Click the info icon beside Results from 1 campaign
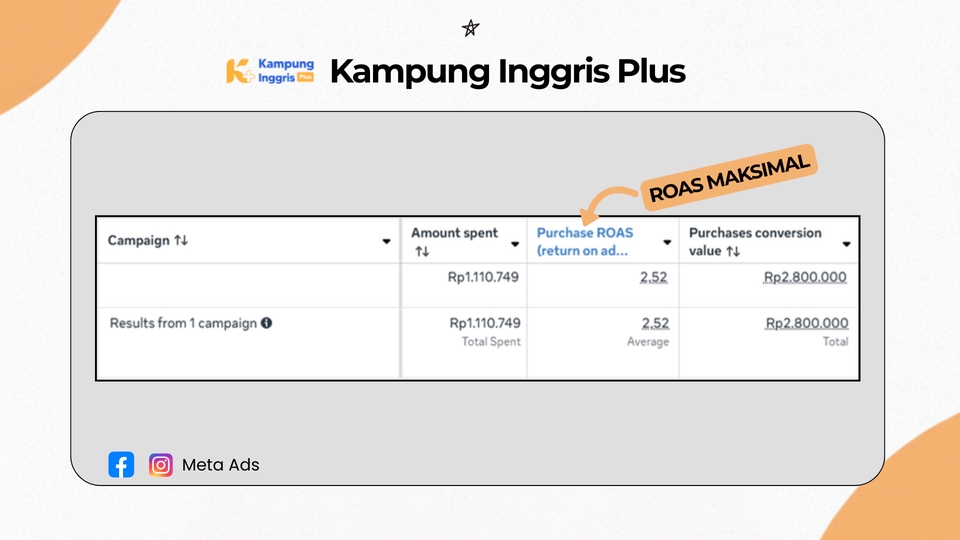Viewport: 960px width, 540px height. pos(266,323)
